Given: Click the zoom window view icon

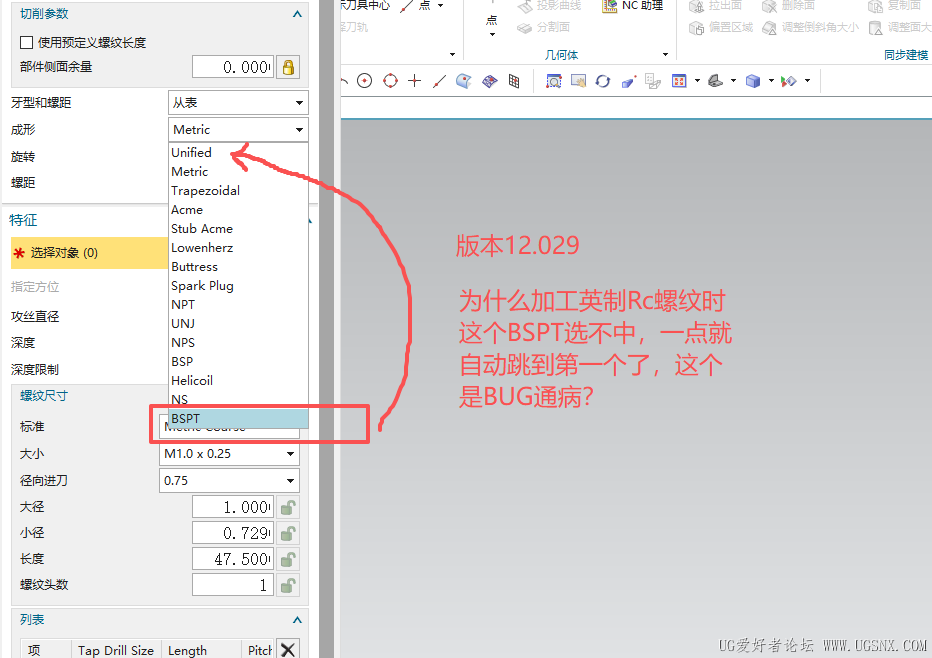Looking at the screenshot, I should [x=554, y=81].
